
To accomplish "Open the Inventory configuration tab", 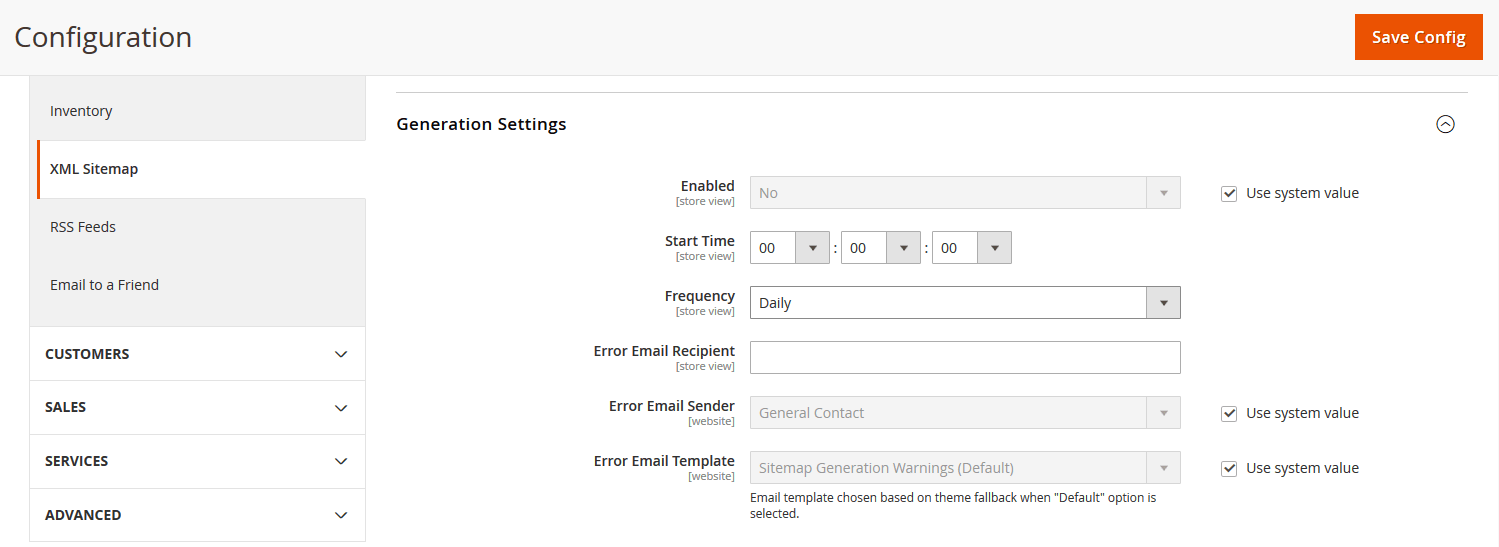I will coord(81,111).
